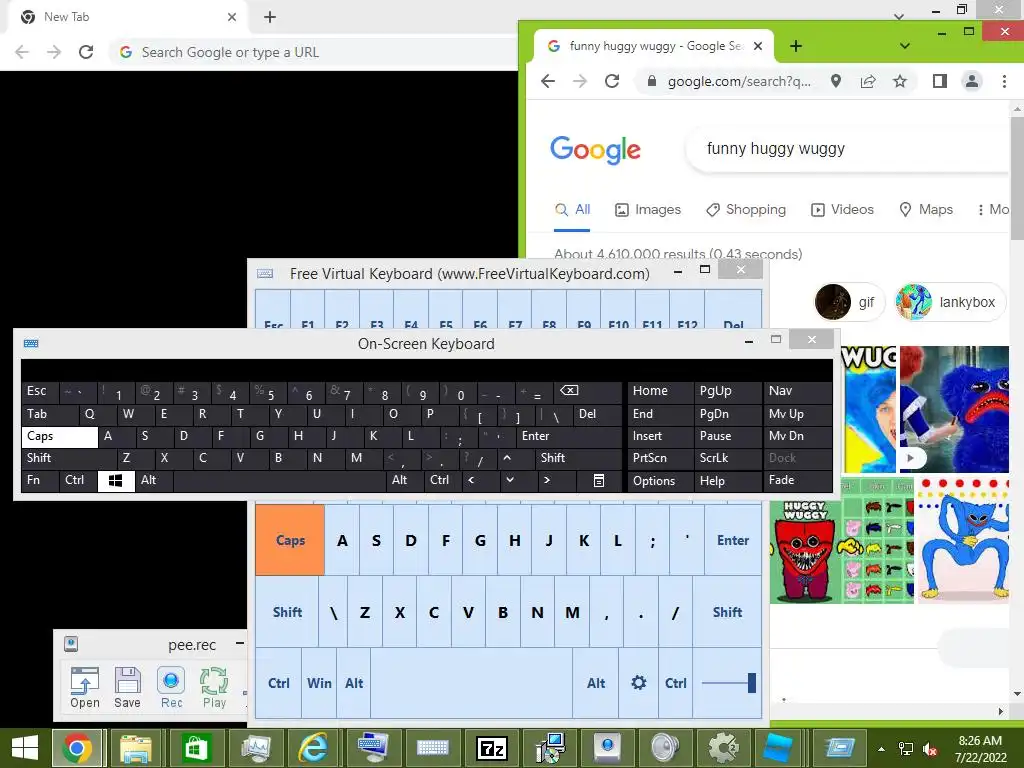Click the muted volume icon in system tray

930,749
